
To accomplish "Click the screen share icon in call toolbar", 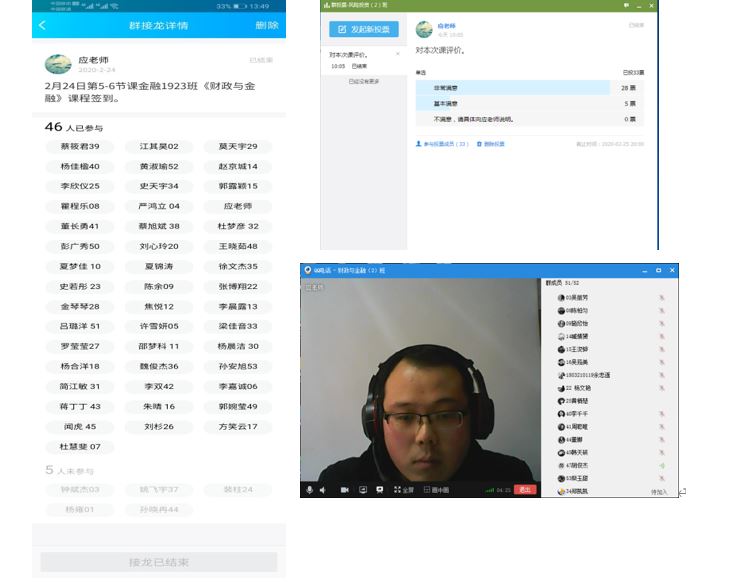I will tap(363, 490).
